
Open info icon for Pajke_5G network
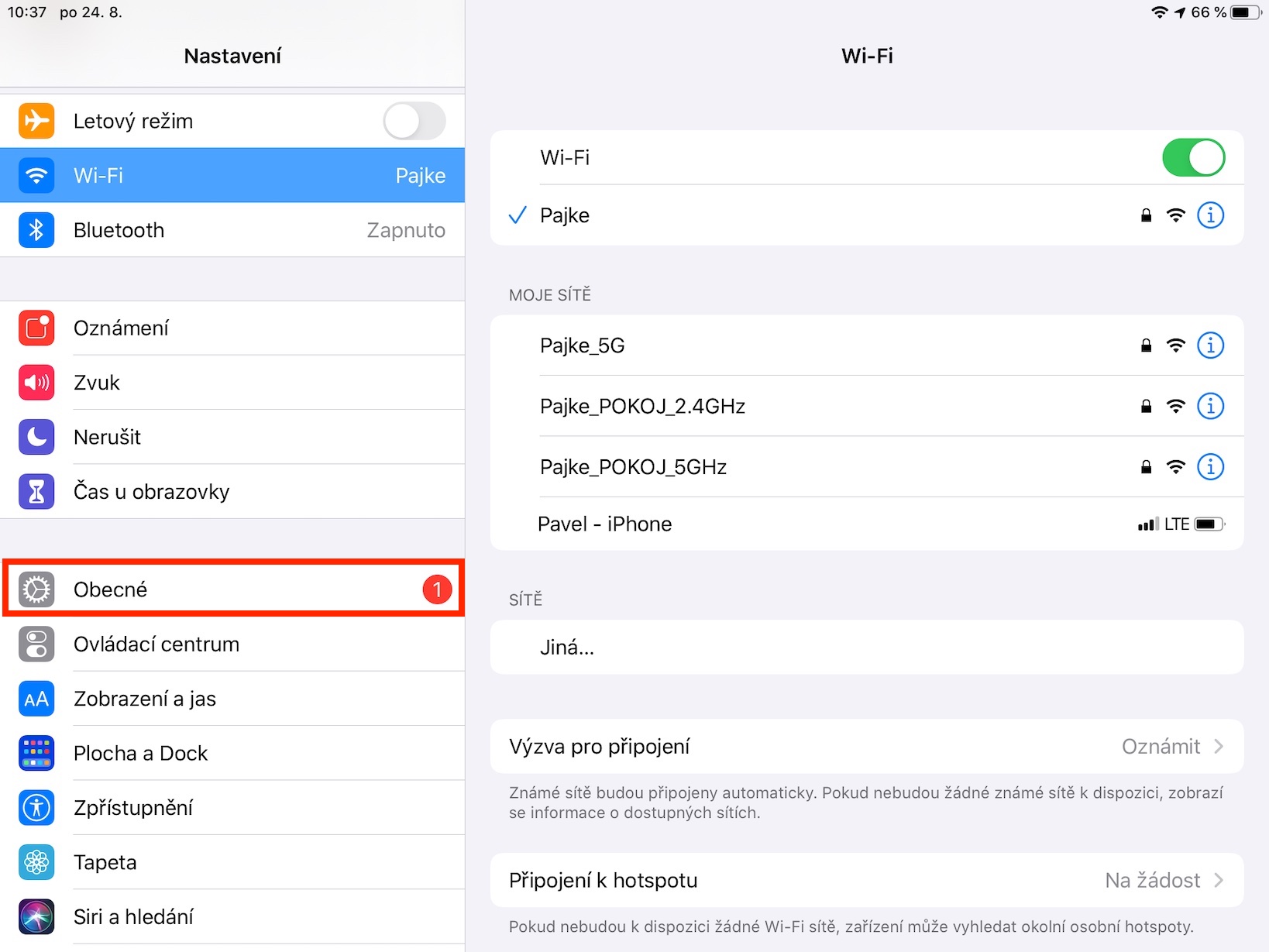click(x=1210, y=345)
